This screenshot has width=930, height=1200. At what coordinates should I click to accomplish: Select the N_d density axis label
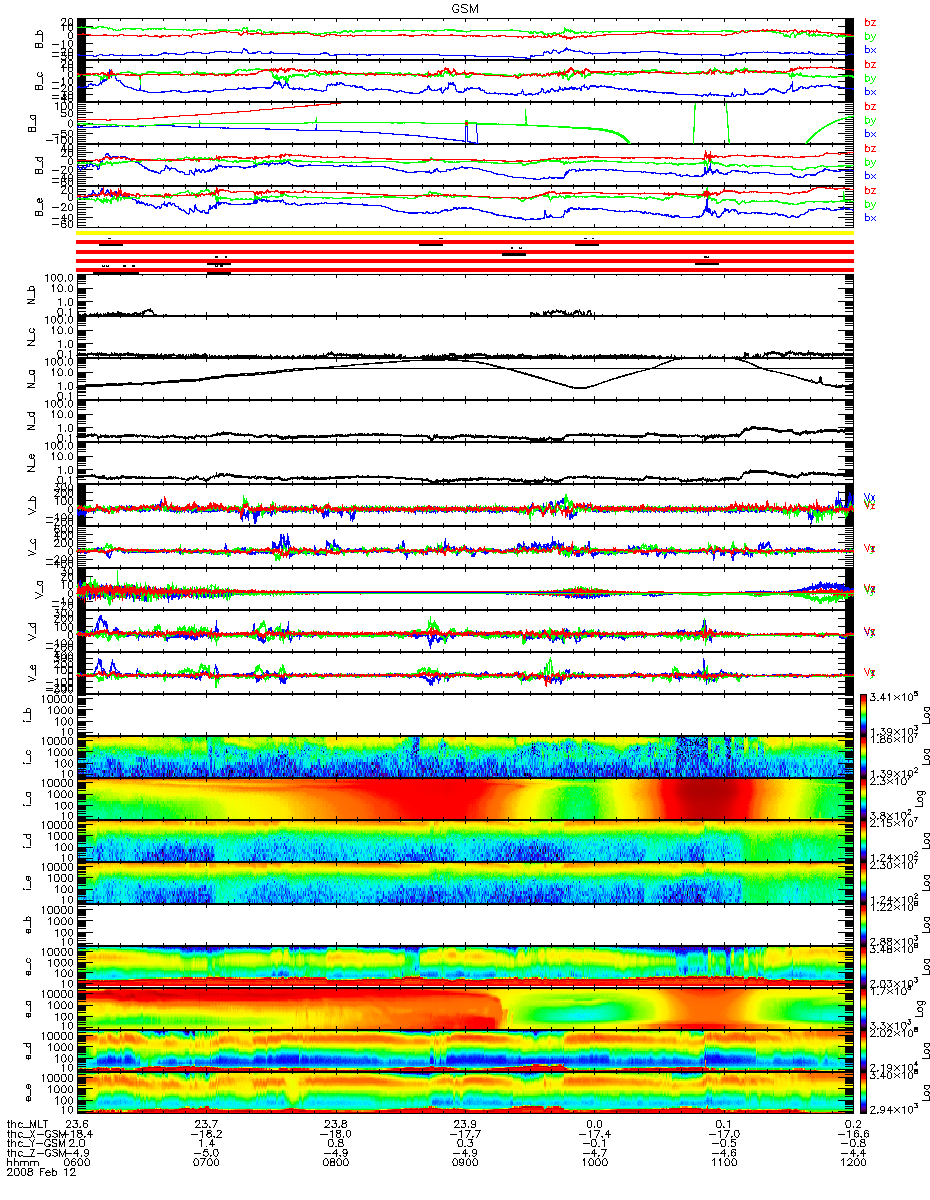coord(29,421)
